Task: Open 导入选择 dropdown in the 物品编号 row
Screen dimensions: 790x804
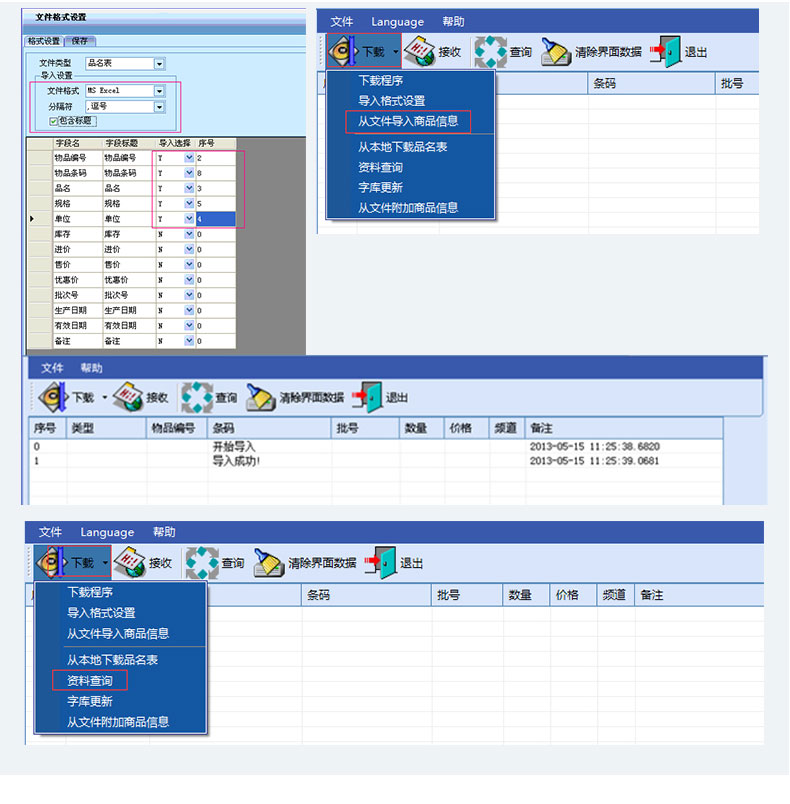Action: 189,158
